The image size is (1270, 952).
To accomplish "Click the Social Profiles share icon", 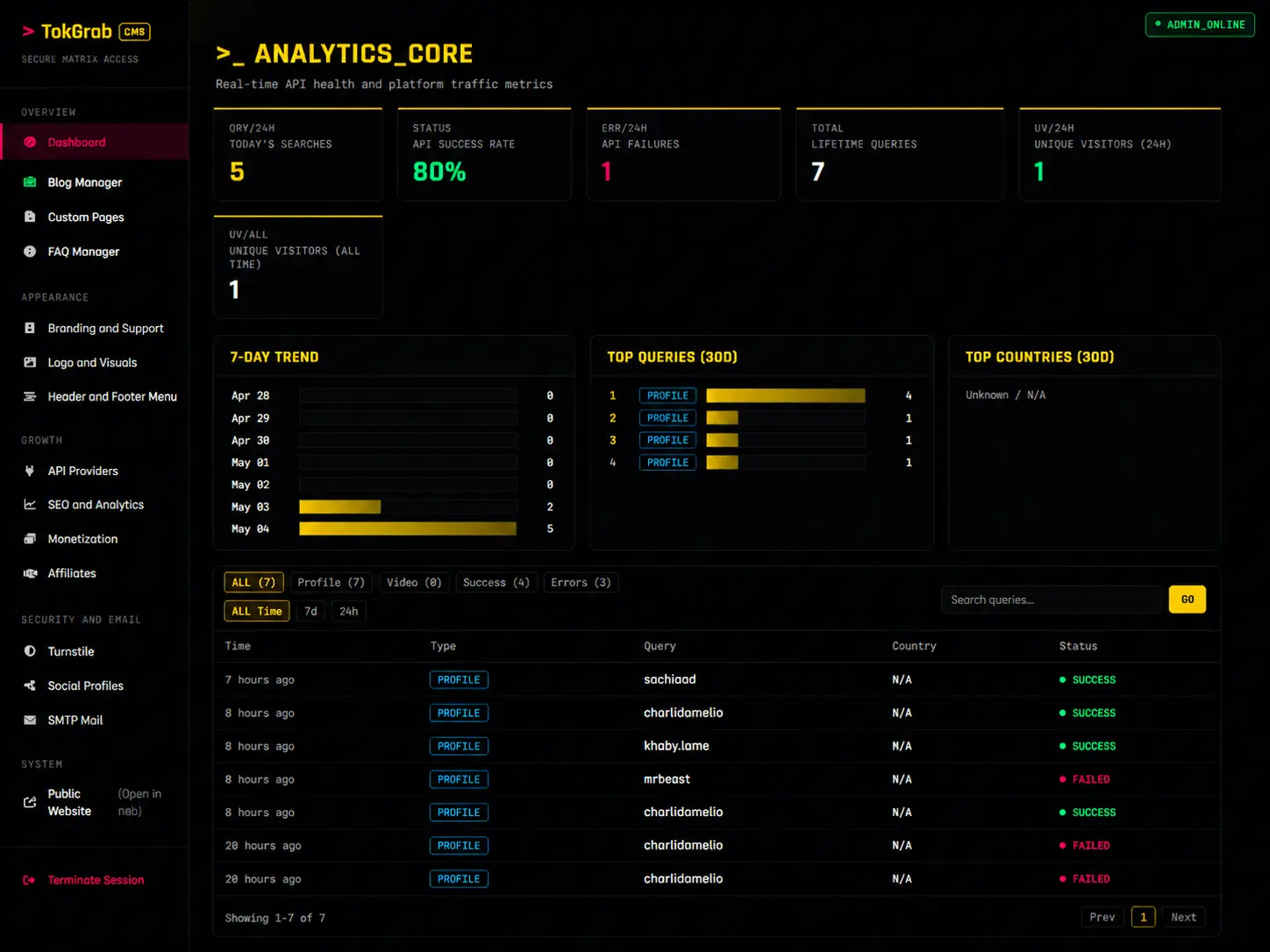I will [x=30, y=686].
